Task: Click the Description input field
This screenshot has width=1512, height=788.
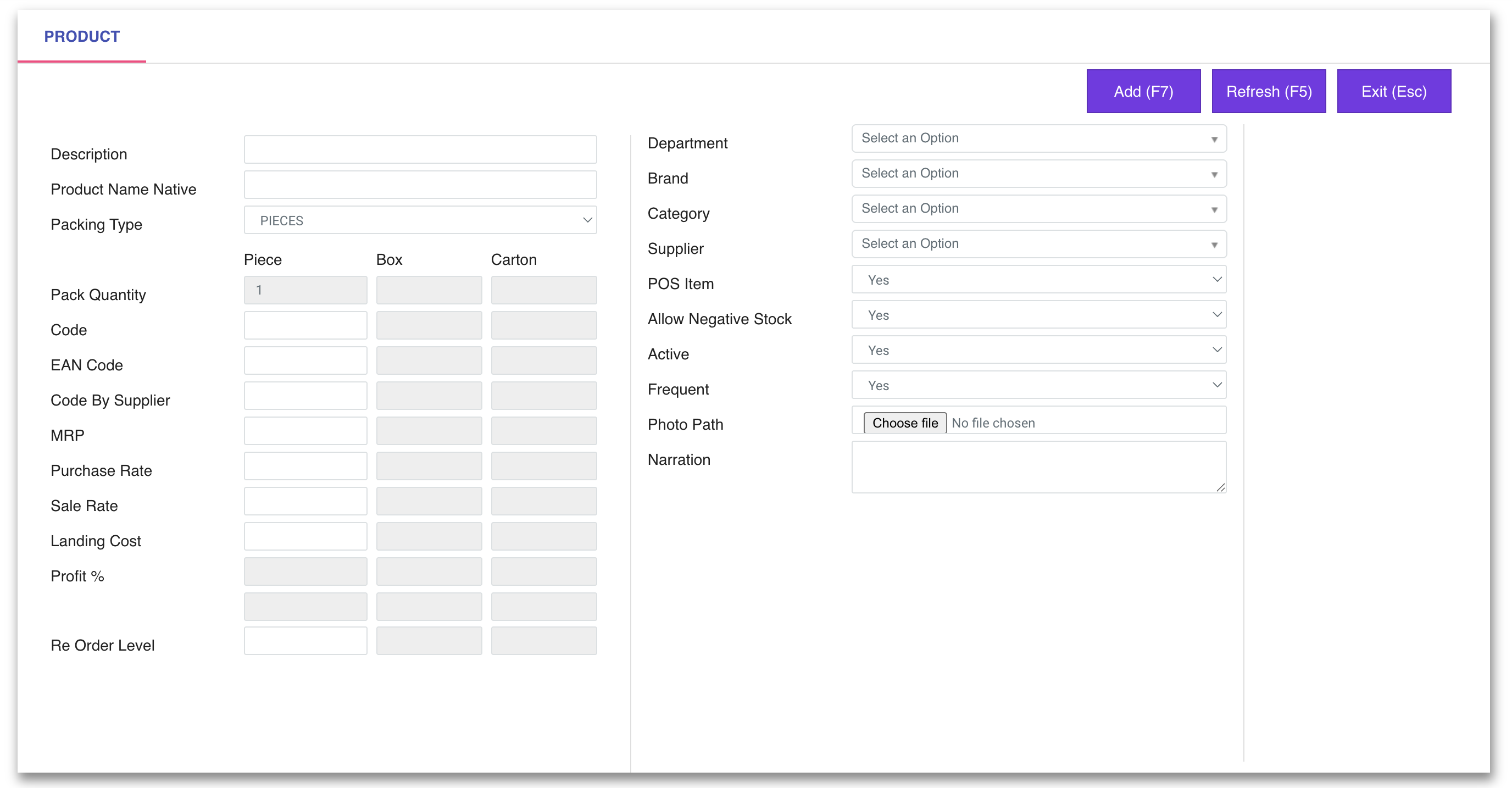Action: 420,149
